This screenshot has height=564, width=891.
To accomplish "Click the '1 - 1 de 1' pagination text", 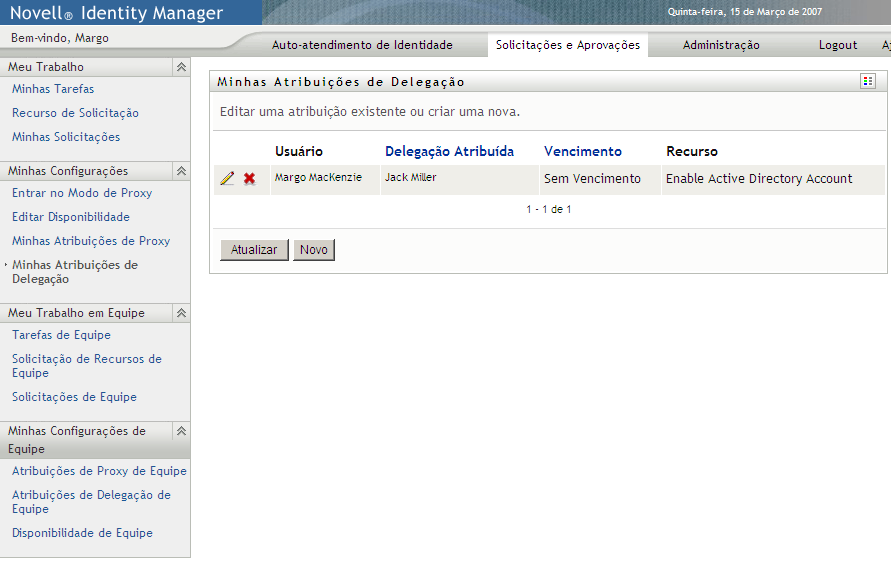I will coord(548,210).
